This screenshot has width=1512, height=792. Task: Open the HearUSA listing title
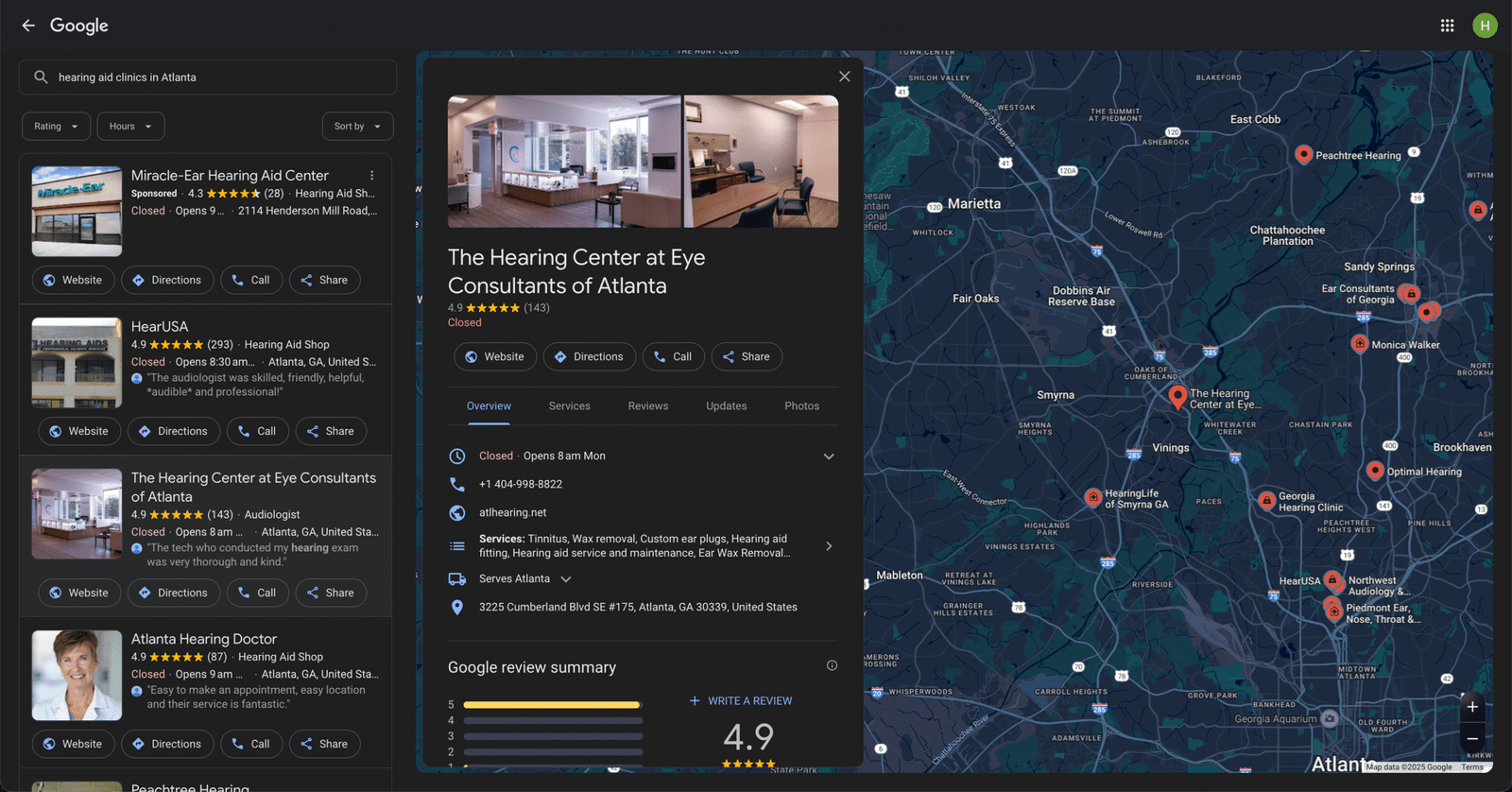click(160, 327)
